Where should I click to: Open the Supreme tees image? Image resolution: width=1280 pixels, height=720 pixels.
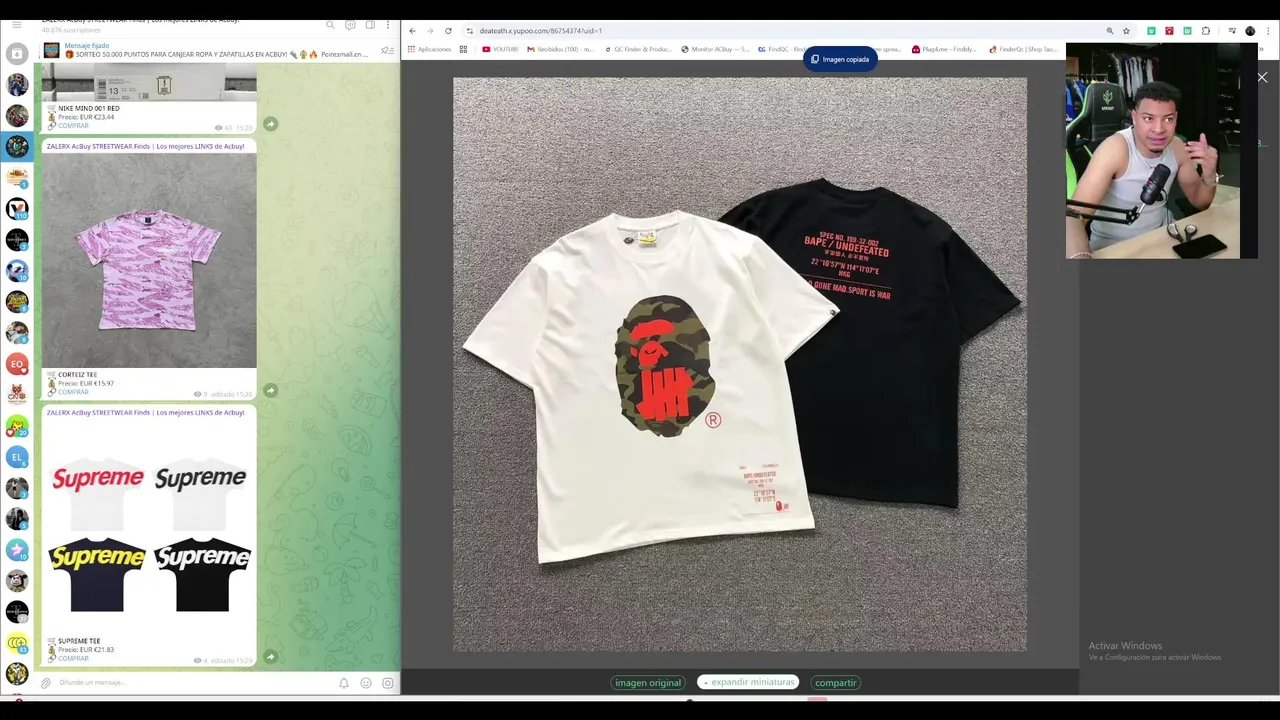(x=149, y=527)
